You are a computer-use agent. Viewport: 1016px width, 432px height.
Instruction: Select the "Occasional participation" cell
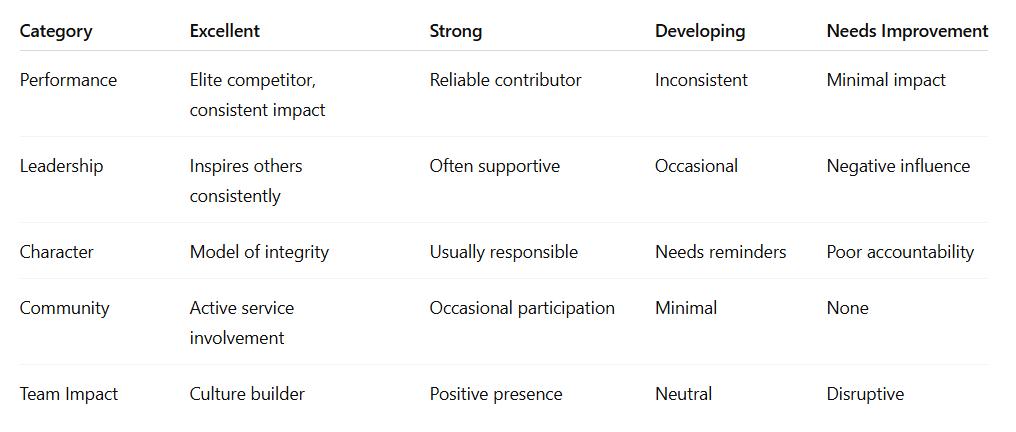[x=522, y=308]
